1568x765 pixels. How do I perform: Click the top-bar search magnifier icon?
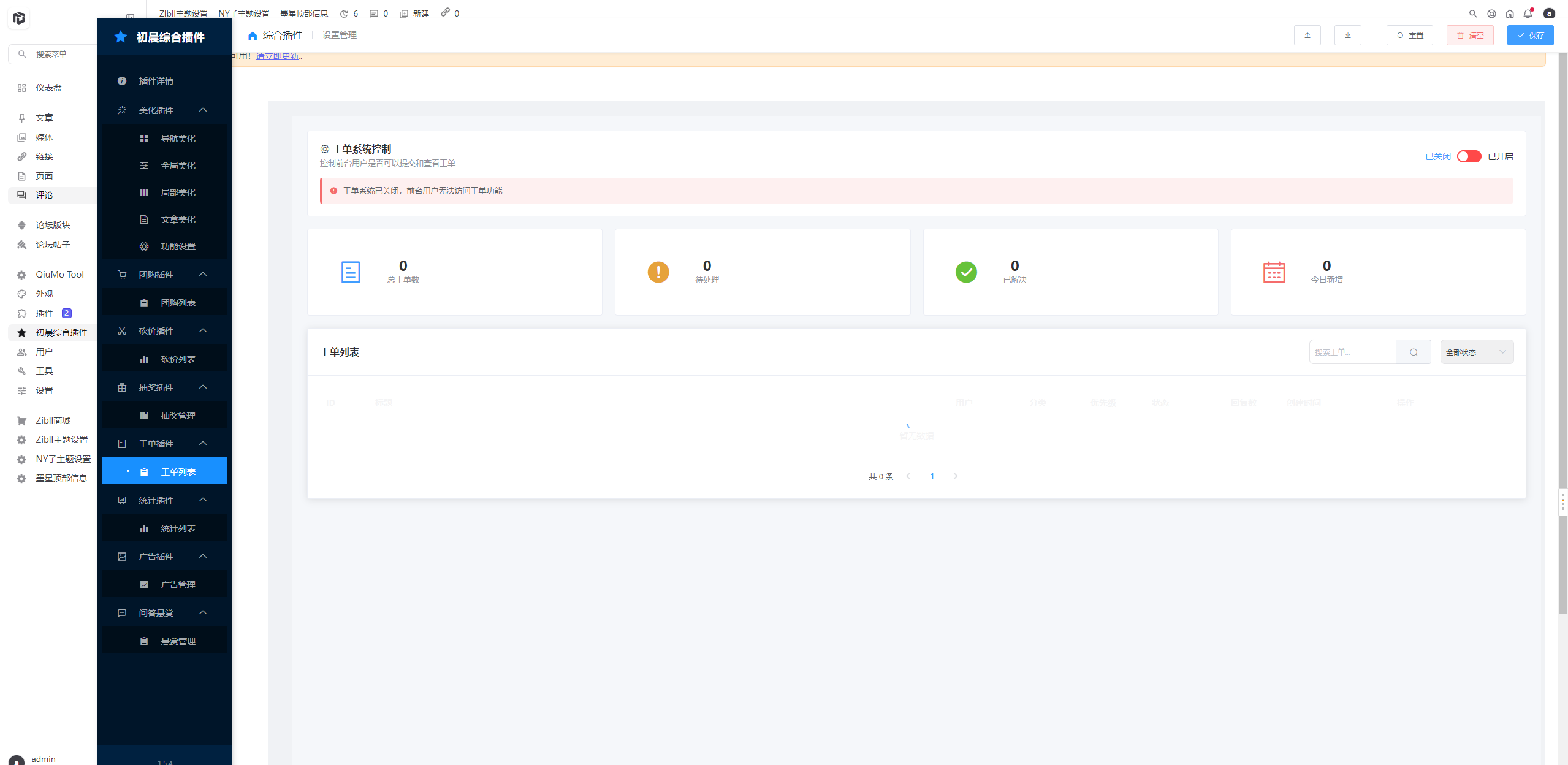pyautogui.click(x=1473, y=13)
